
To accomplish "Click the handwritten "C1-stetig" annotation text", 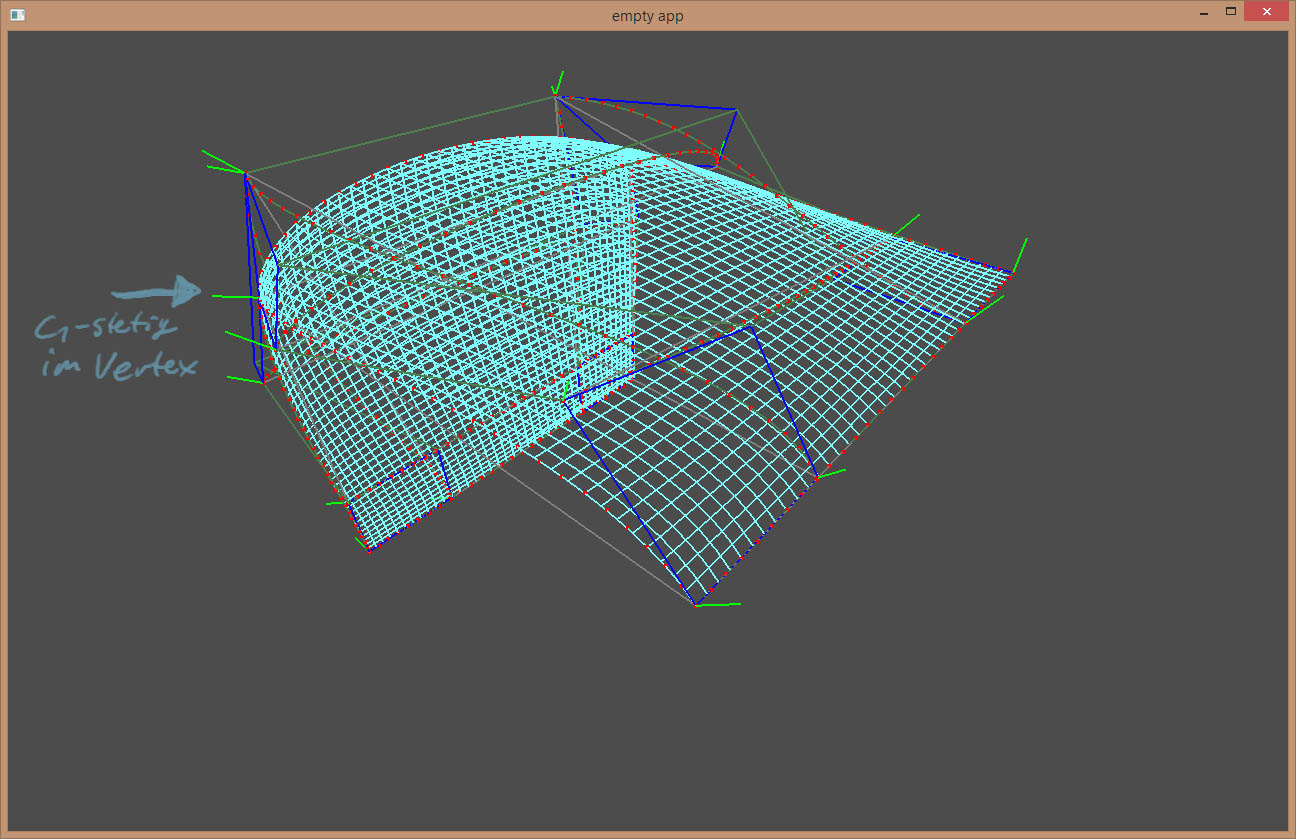I will pyautogui.click(x=107, y=328).
